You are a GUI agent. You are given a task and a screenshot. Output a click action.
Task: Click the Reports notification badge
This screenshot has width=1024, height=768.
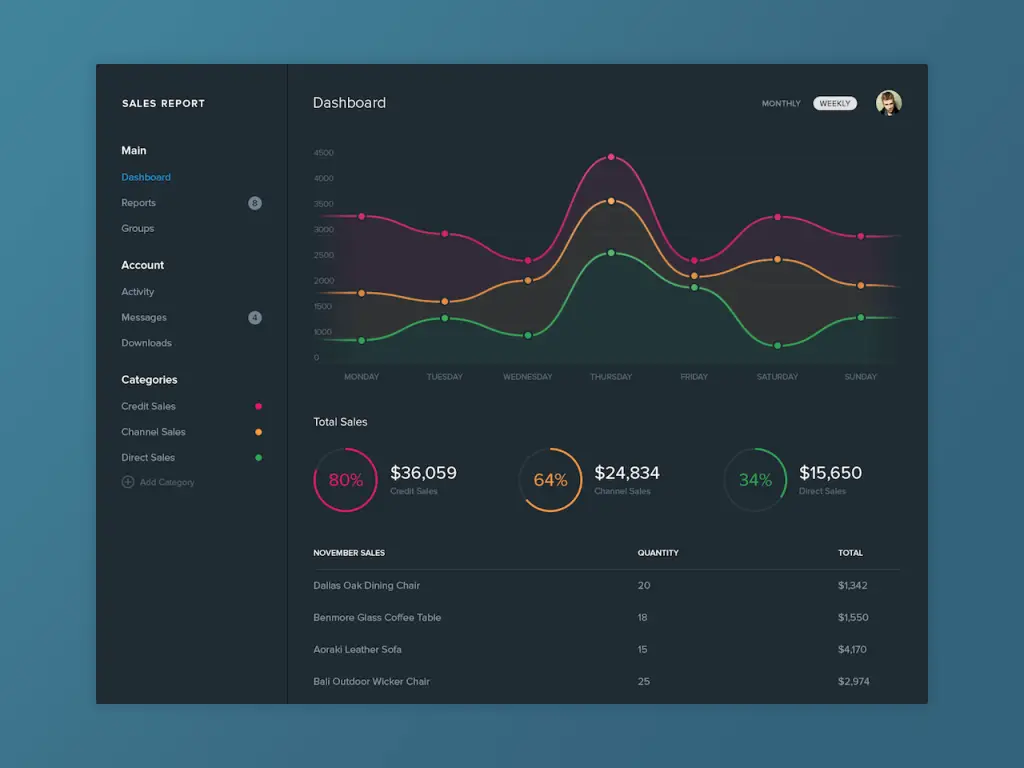click(x=254, y=203)
